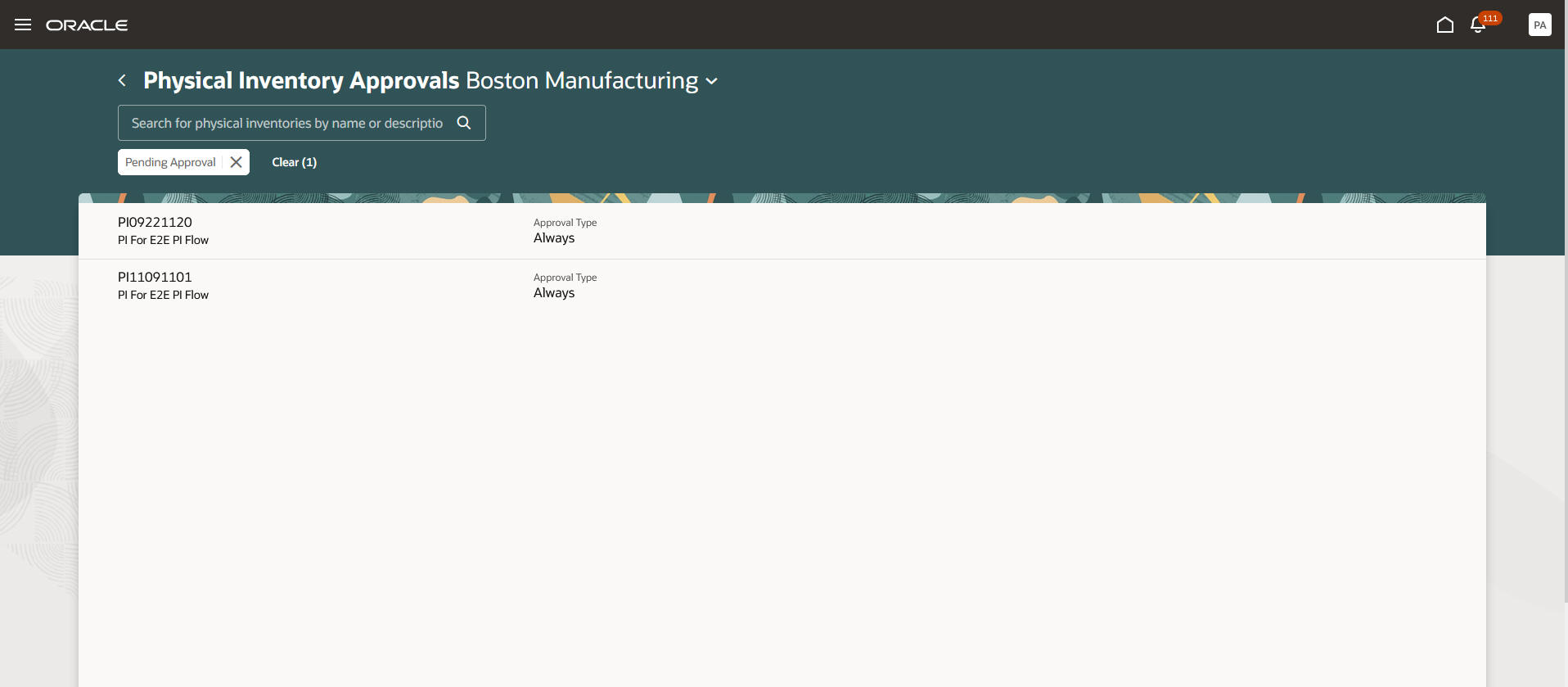Go to the home page icon
The image size is (1568, 687).
[x=1445, y=25]
